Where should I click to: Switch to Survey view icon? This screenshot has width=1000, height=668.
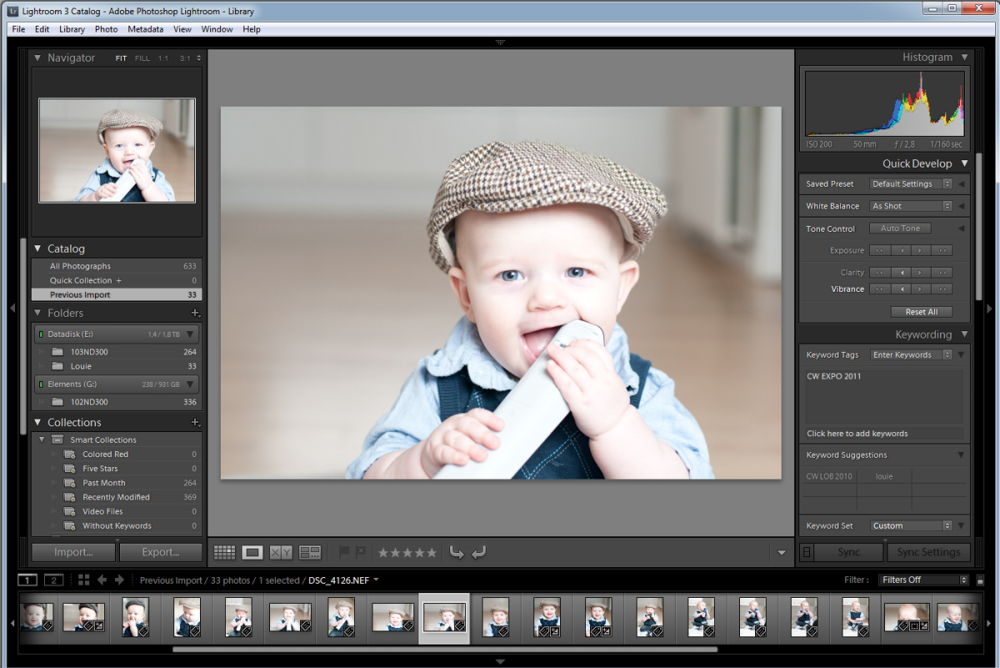pos(310,552)
